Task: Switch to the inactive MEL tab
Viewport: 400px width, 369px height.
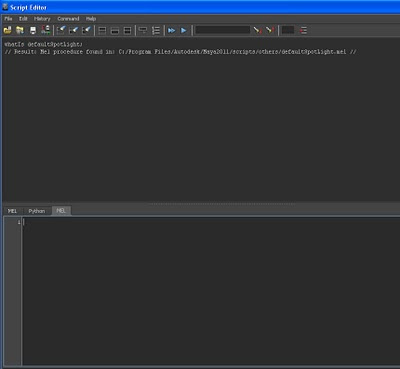Action: point(12,211)
